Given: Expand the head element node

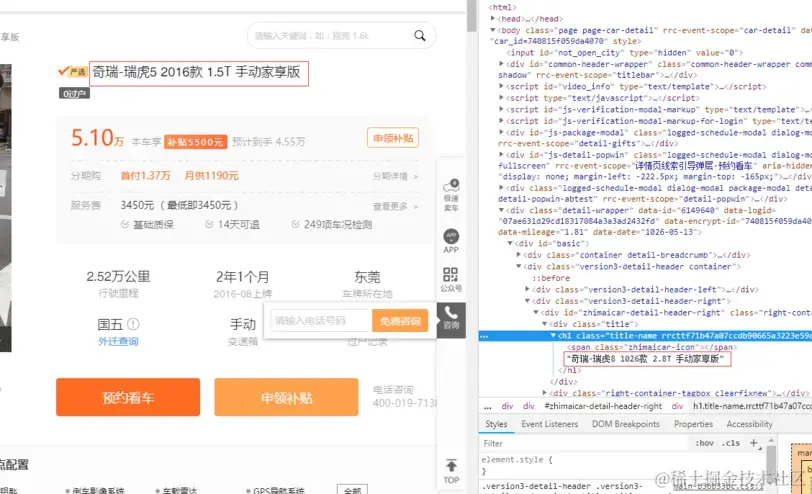Looking at the screenshot, I should pyautogui.click(x=492, y=19).
